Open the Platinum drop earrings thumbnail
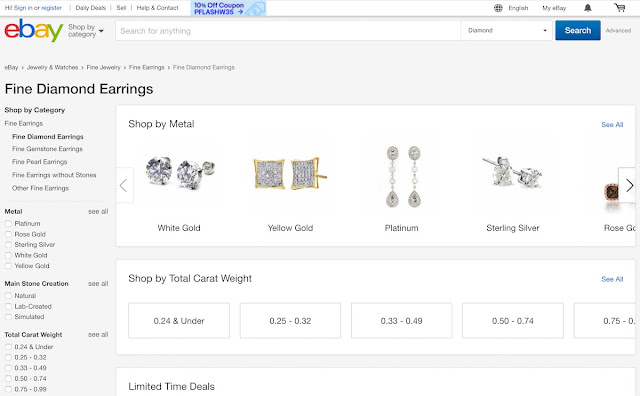Viewport: 640px width, 396px height. pos(403,176)
